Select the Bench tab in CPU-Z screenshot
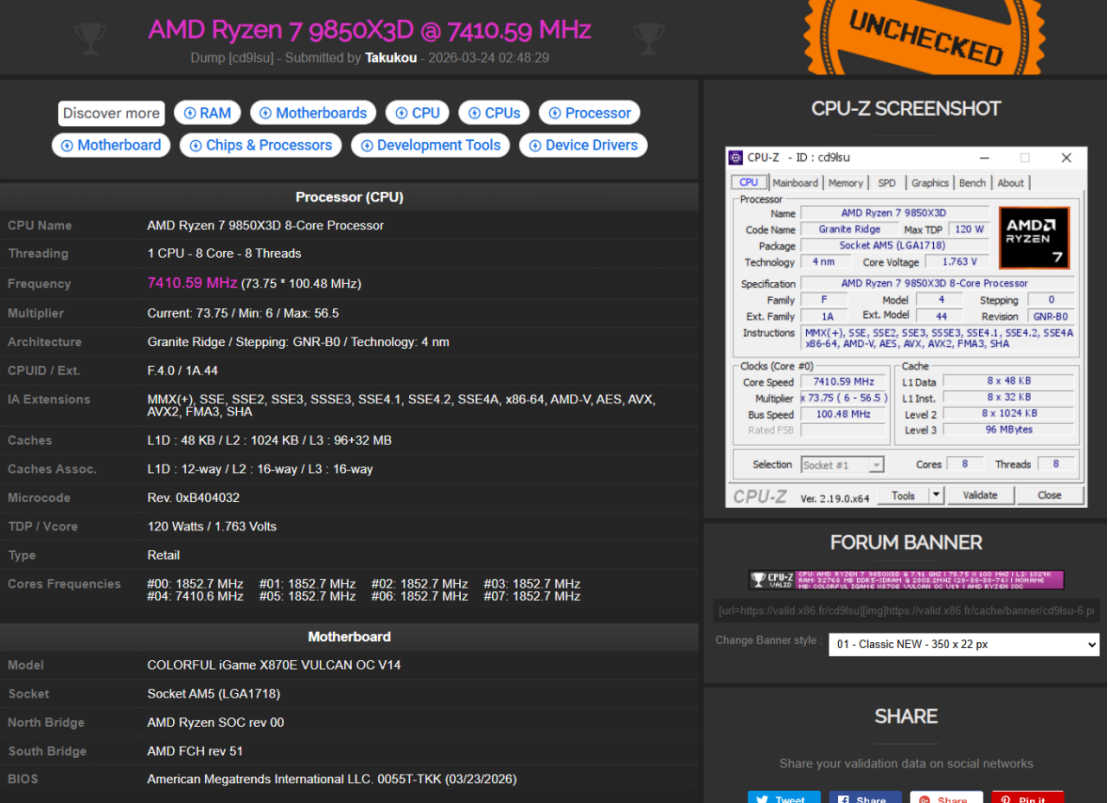Image resolution: width=1108 pixels, height=803 pixels. [972, 183]
